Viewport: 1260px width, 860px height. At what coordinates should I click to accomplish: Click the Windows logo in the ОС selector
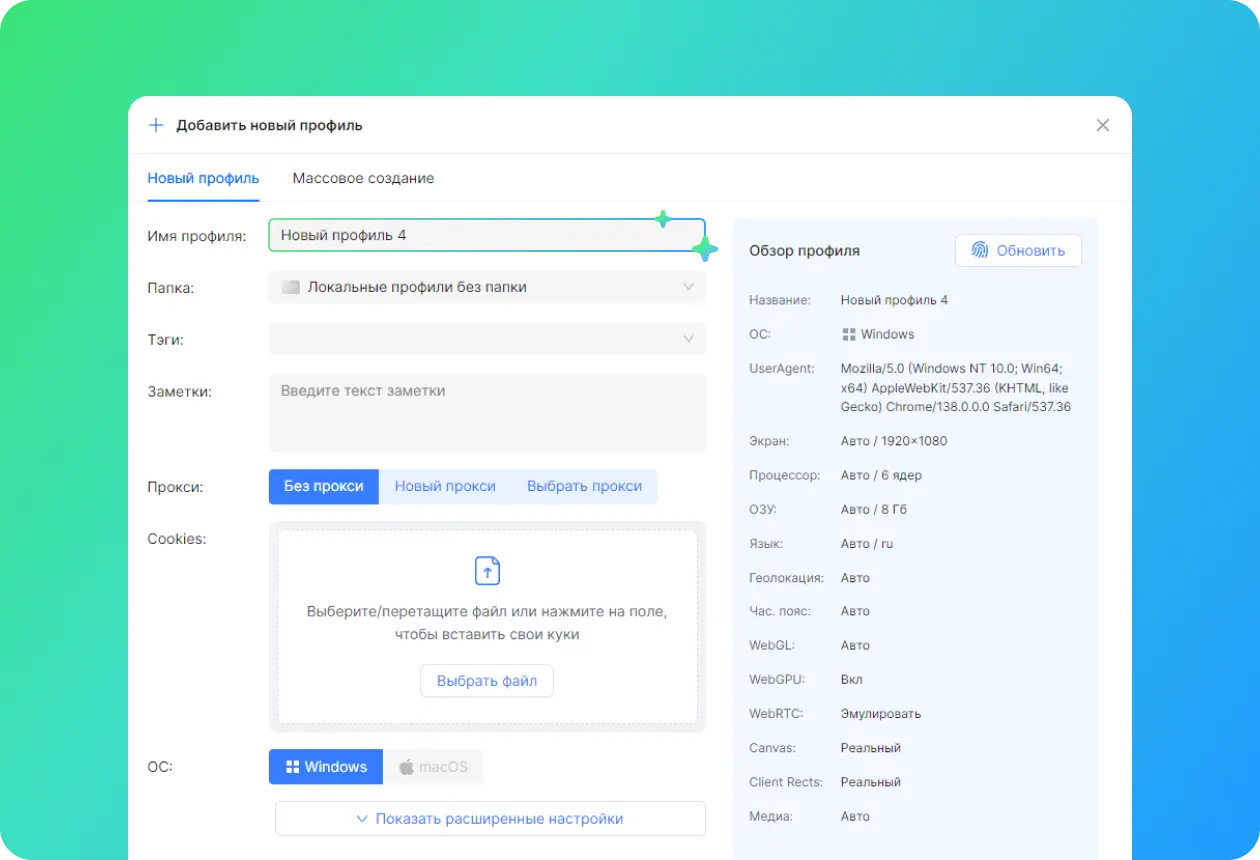293,767
